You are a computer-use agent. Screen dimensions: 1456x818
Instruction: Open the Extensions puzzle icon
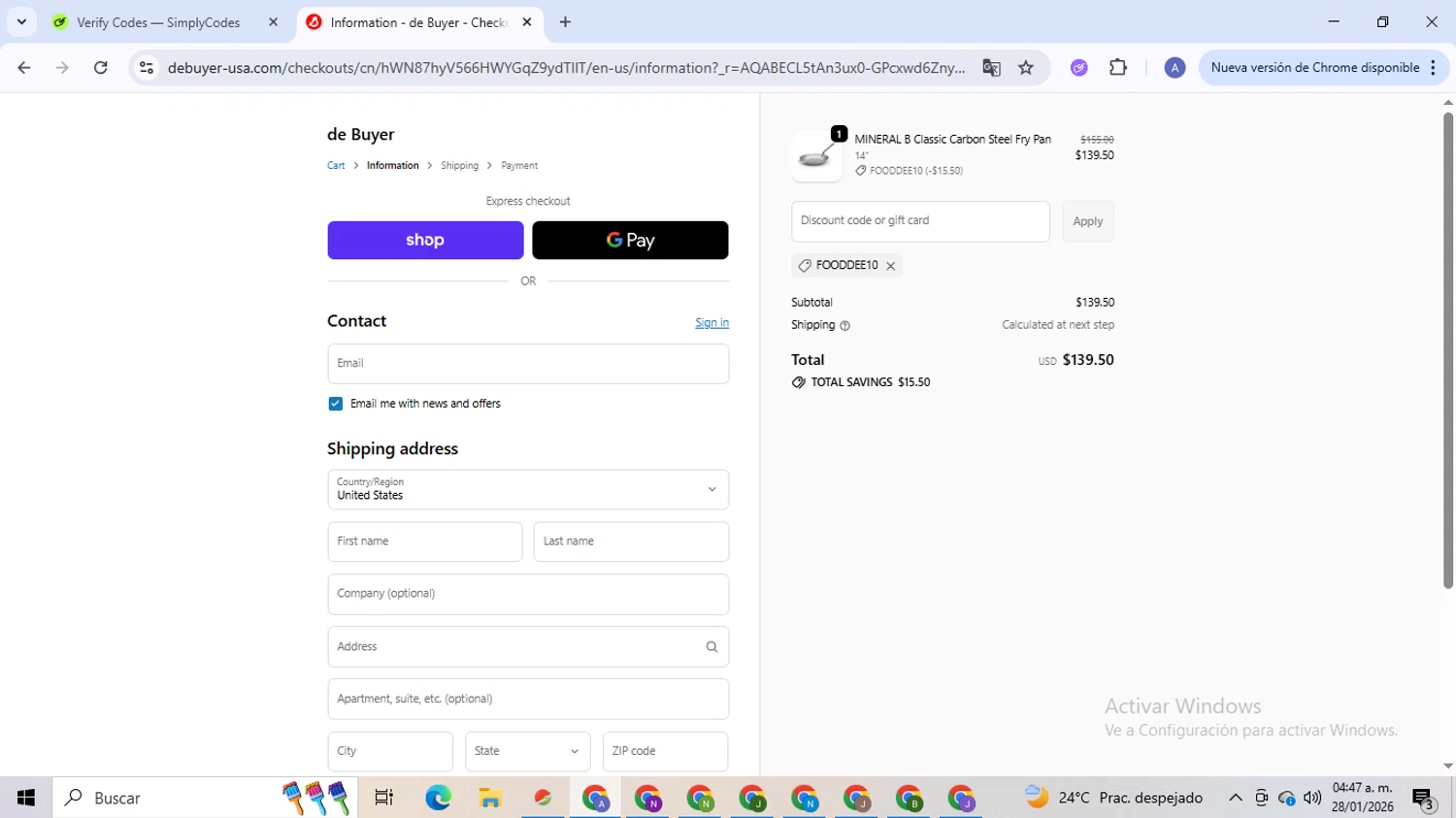(x=1118, y=68)
